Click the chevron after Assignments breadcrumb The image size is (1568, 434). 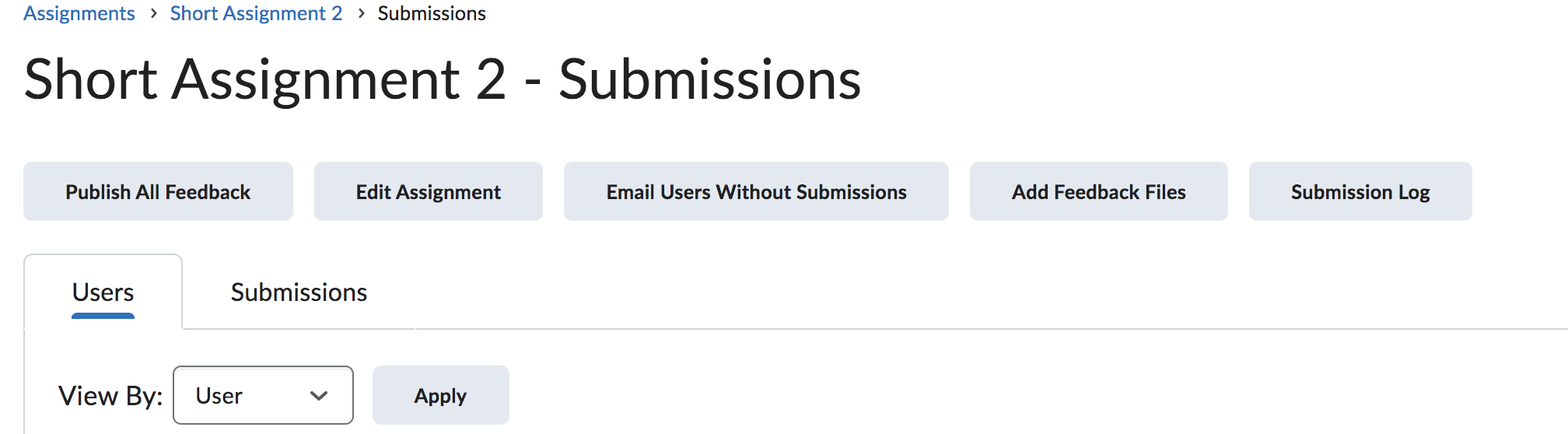(153, 14)
